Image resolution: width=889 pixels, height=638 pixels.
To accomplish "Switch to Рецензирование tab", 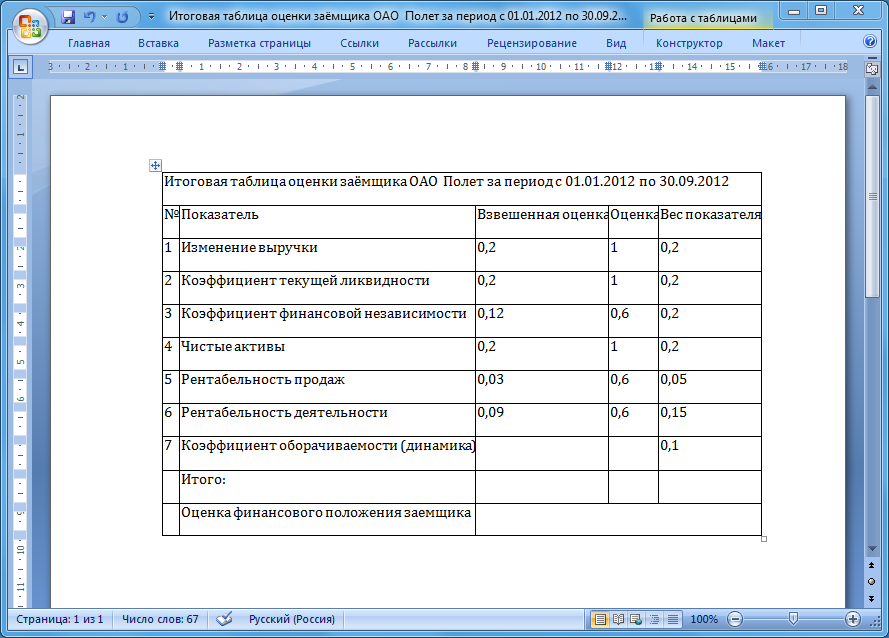I will [x=532, y=43].
